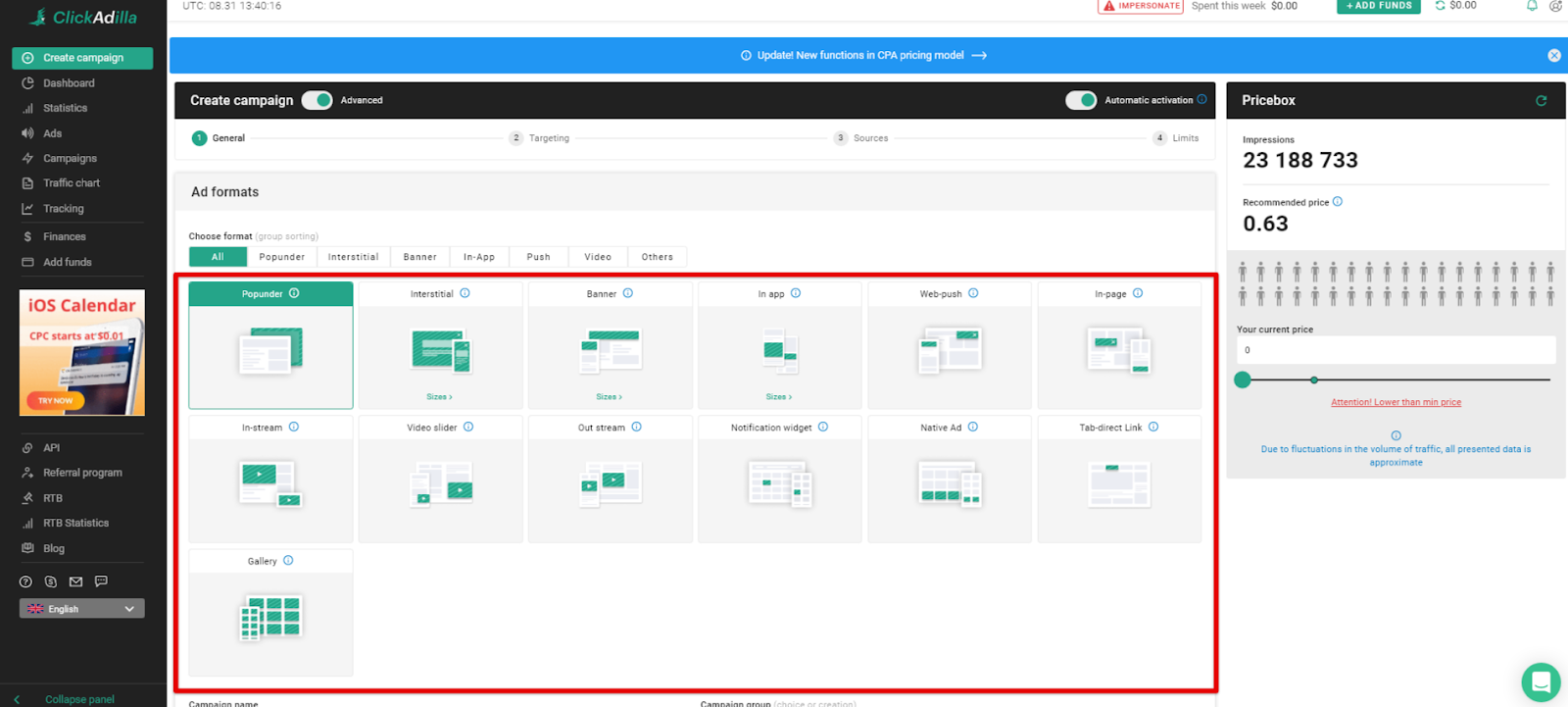This screenshot has height=707, width=1568.
Task: Click the ClickAdilla logo
Action: [83, 17]
